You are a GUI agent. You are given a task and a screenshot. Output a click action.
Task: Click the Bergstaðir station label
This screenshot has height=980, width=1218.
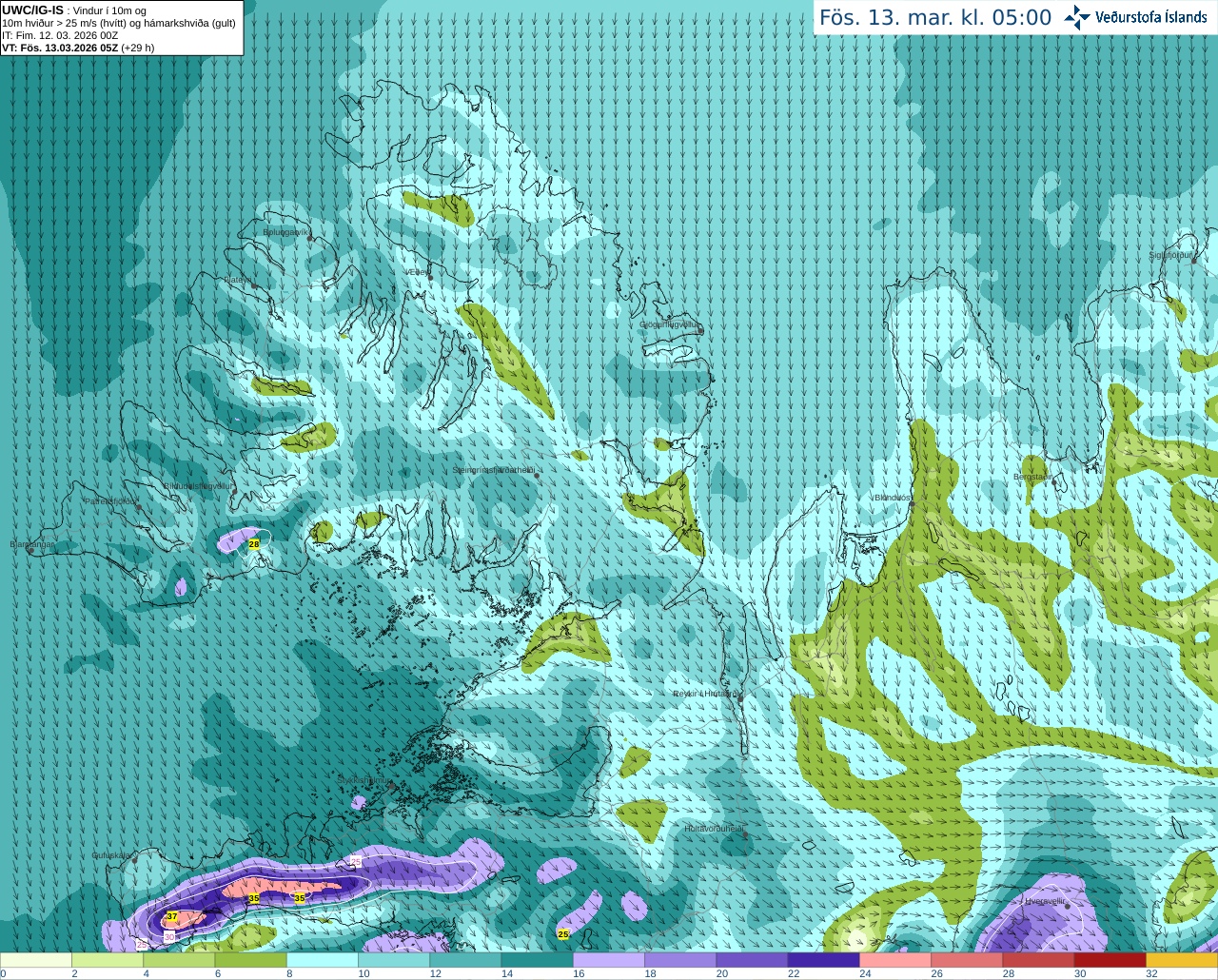[1032, 477]
